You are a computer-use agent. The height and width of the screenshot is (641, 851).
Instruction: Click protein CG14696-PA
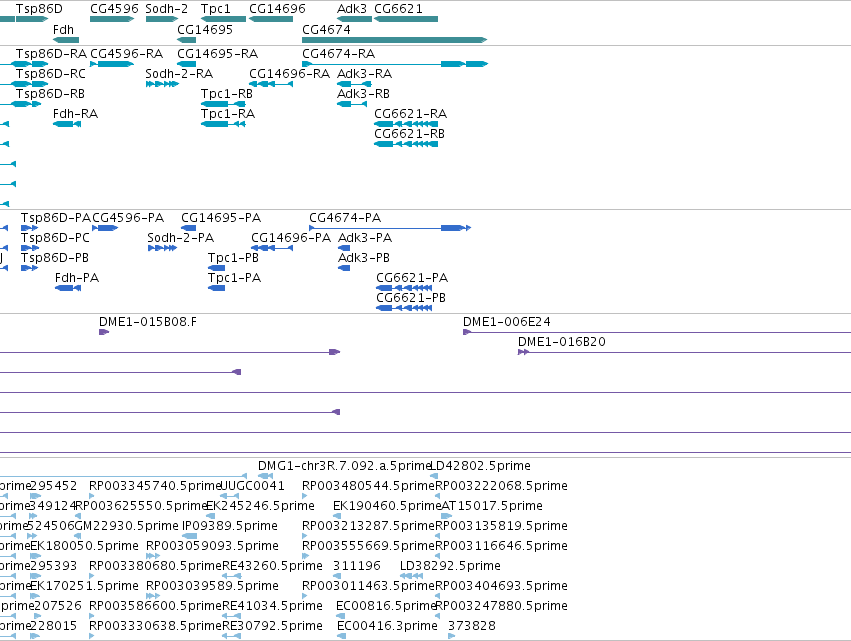(291, 238)
